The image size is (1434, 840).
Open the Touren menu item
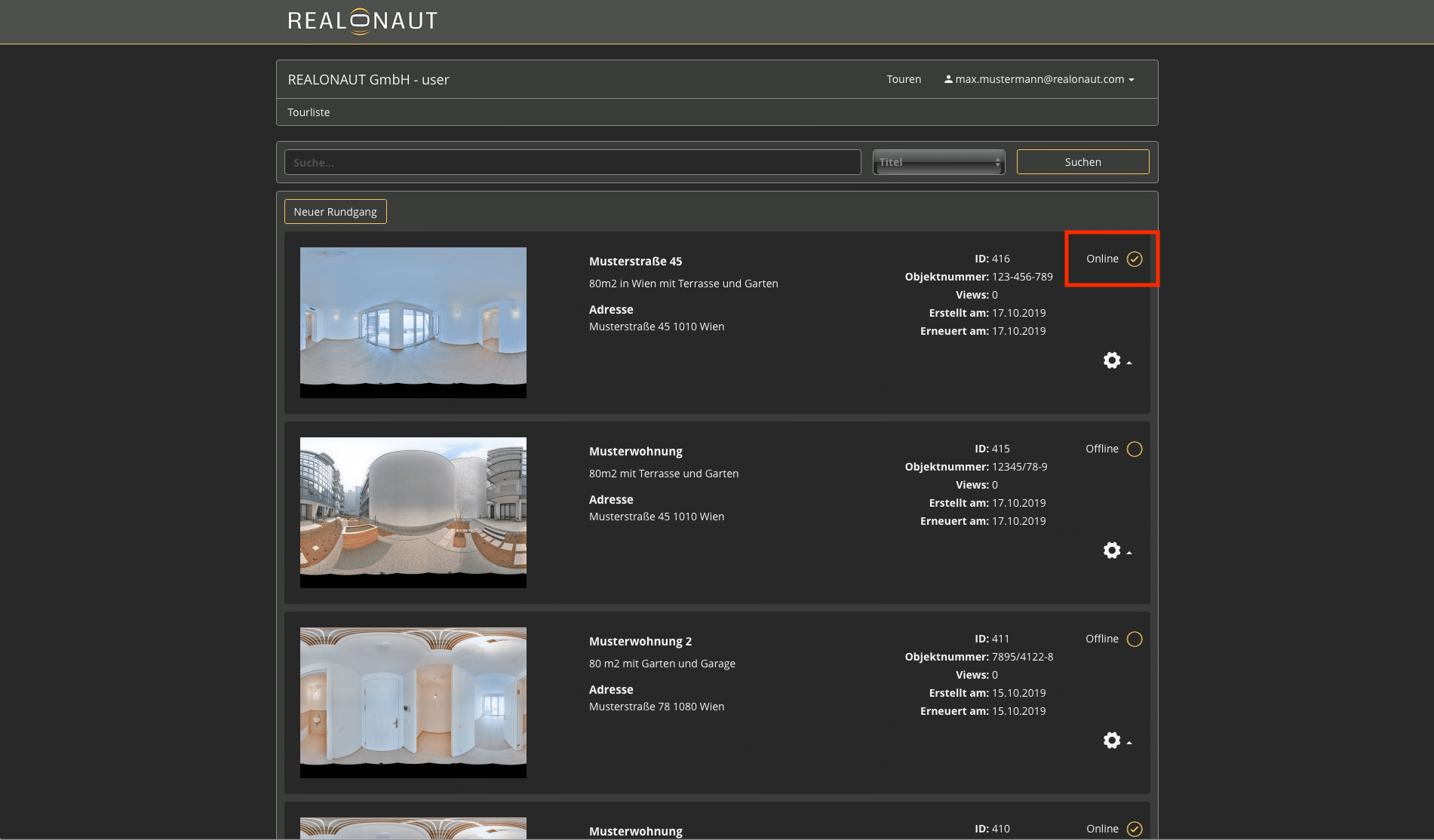pyautogui.click(x=904, y=79)
